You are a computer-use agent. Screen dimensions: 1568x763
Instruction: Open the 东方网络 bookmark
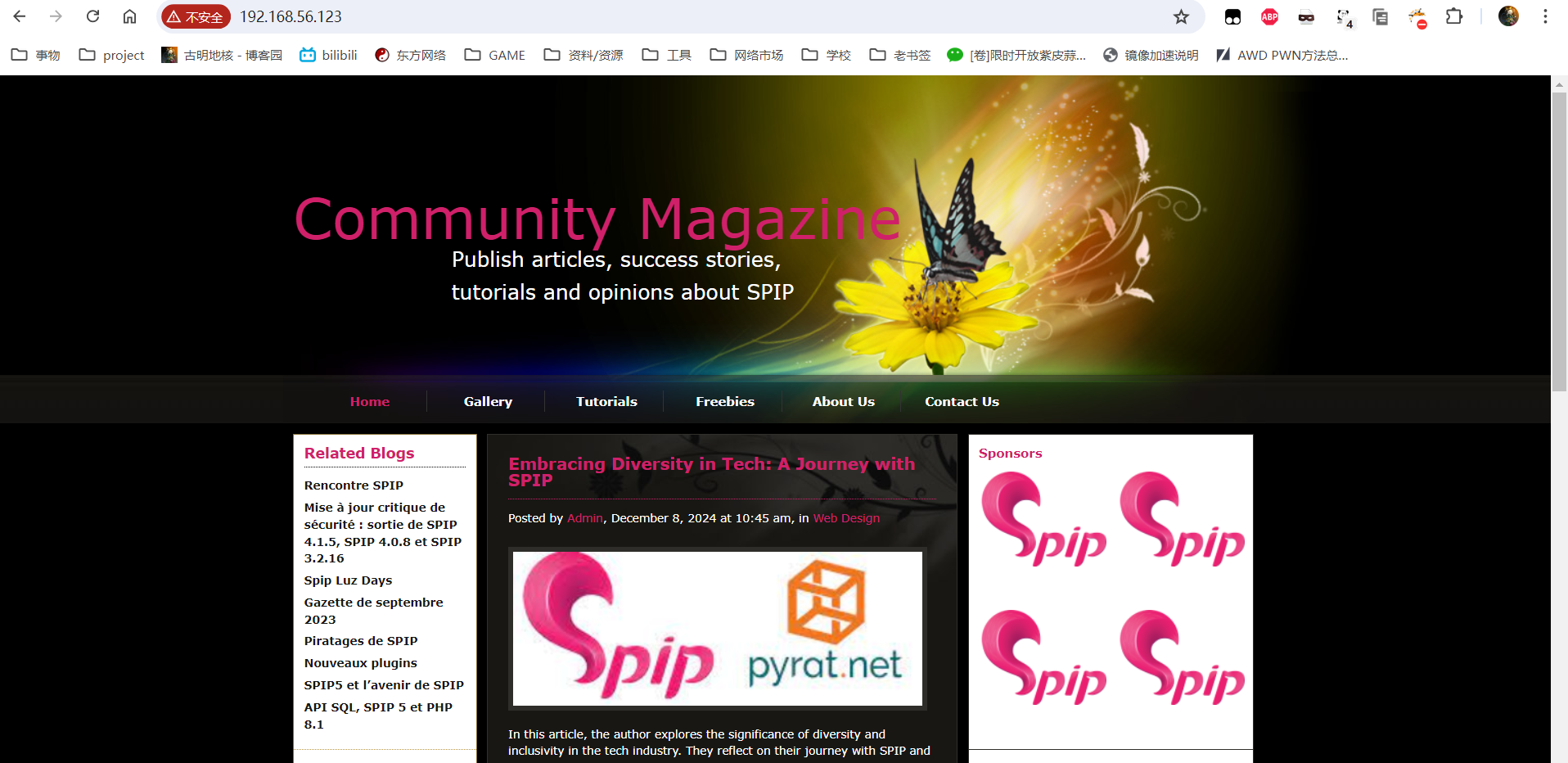click(x=410, y=55)
